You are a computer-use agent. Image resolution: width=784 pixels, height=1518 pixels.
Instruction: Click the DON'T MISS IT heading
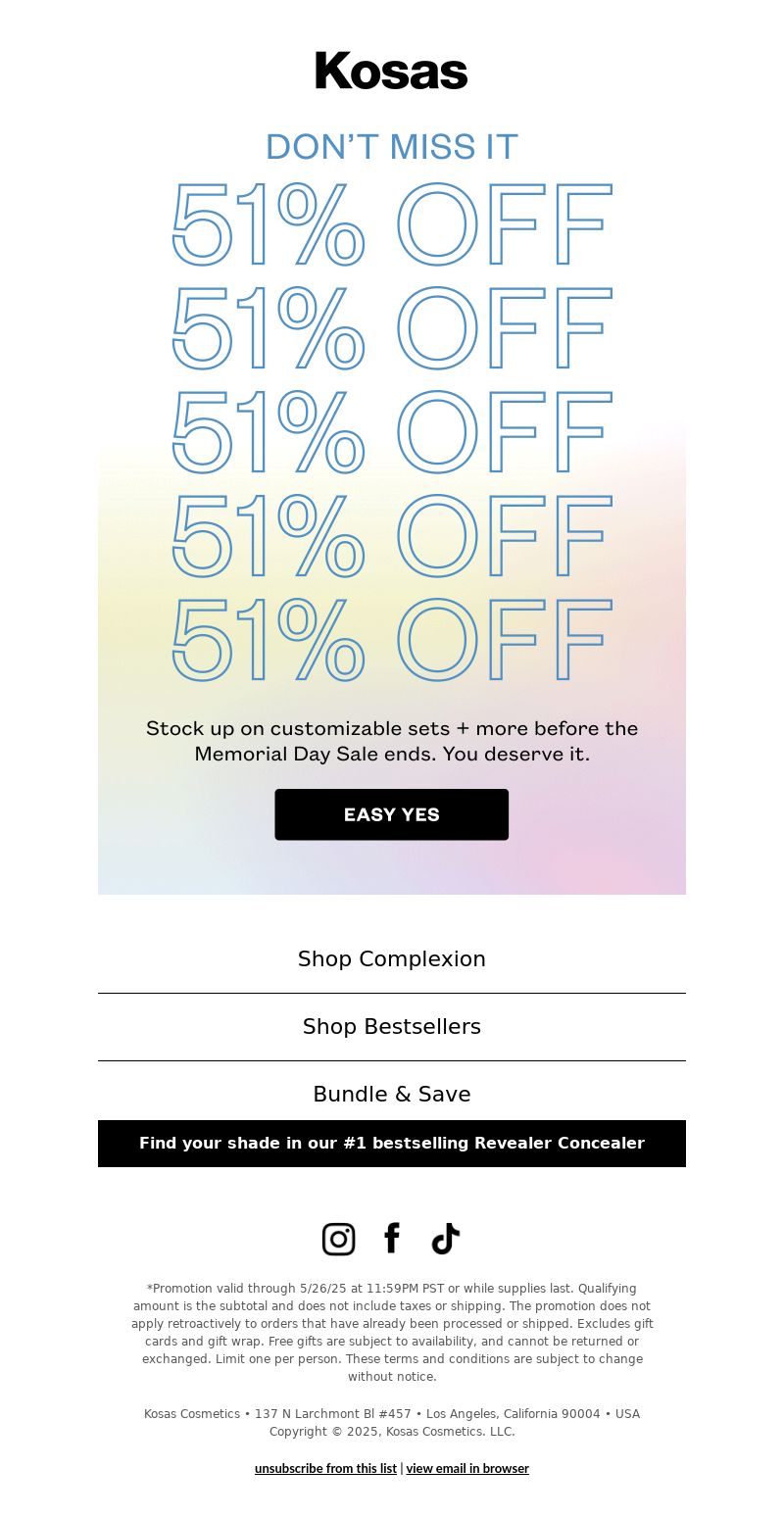click(392, 147)
